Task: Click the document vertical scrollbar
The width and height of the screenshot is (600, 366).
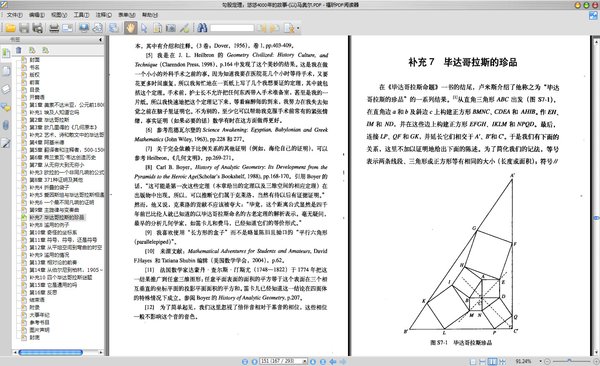Action: (x=596, y=195)
